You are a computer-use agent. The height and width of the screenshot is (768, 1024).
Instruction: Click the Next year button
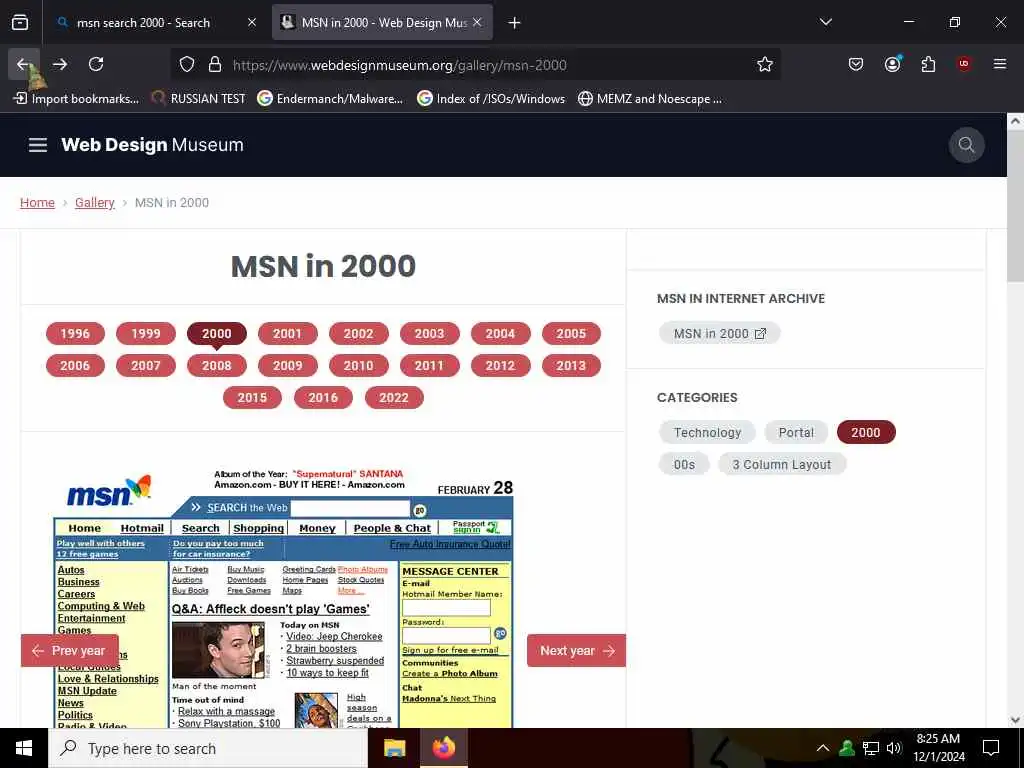click(577, 650)
